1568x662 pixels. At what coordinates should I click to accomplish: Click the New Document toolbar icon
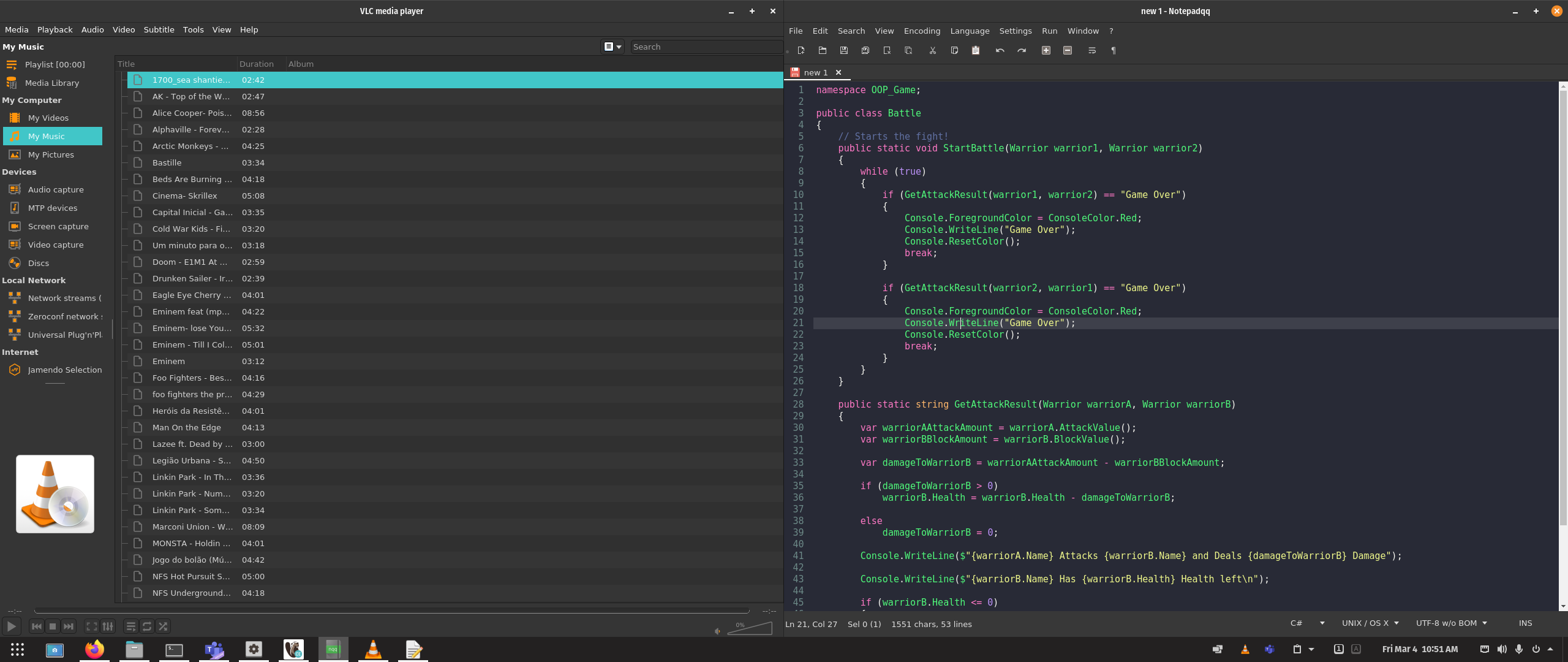(801, 50)
